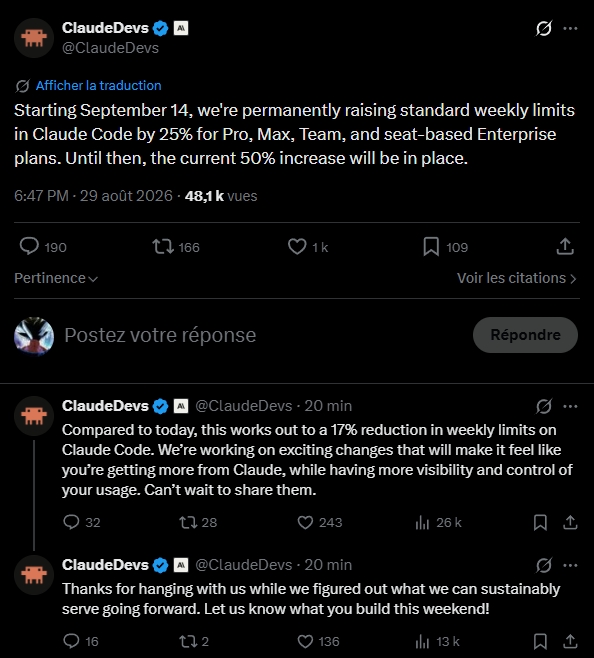
Task: Open Grok icon on the main post header
Action: point(544,29)
